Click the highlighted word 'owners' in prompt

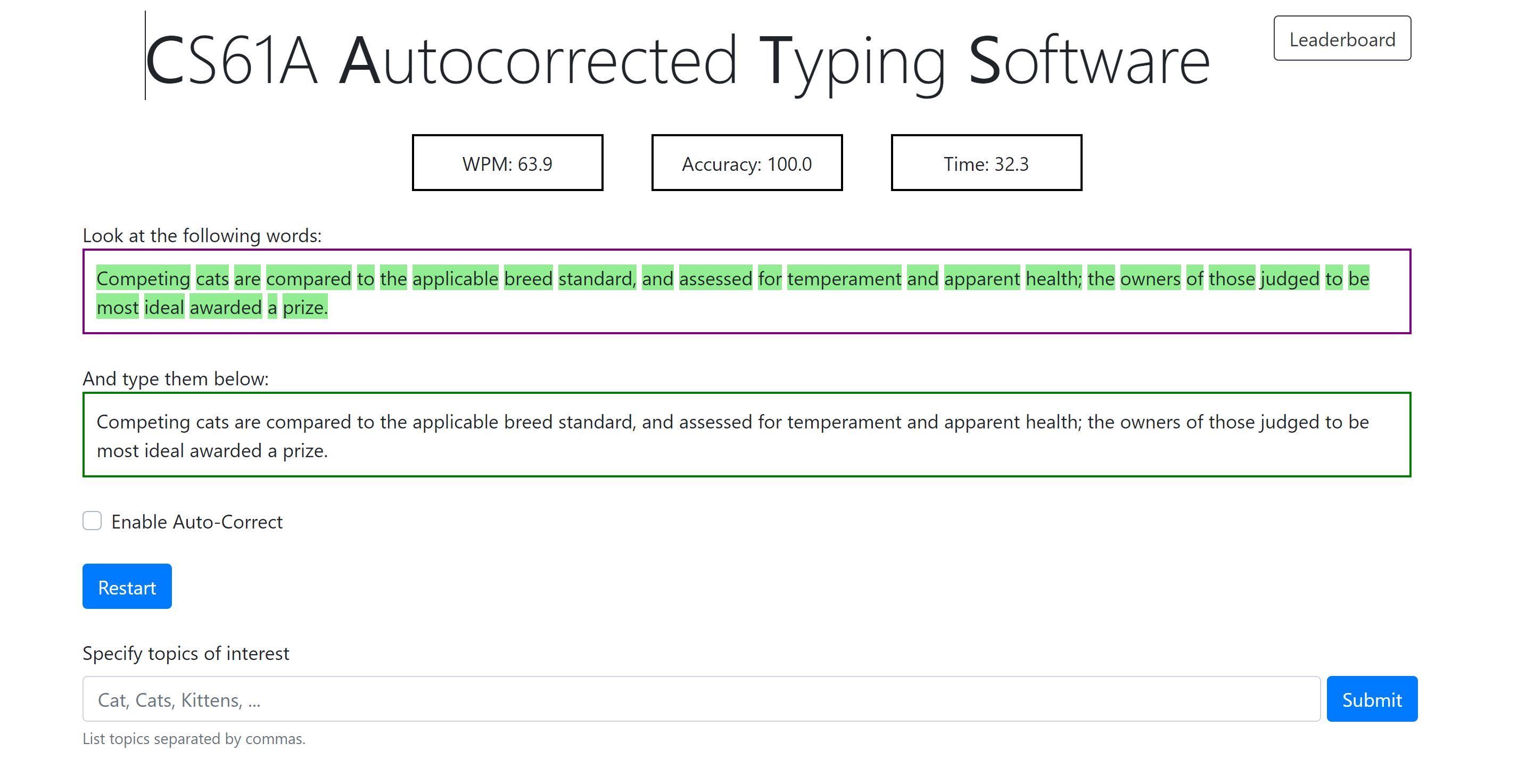point(1150,278)
